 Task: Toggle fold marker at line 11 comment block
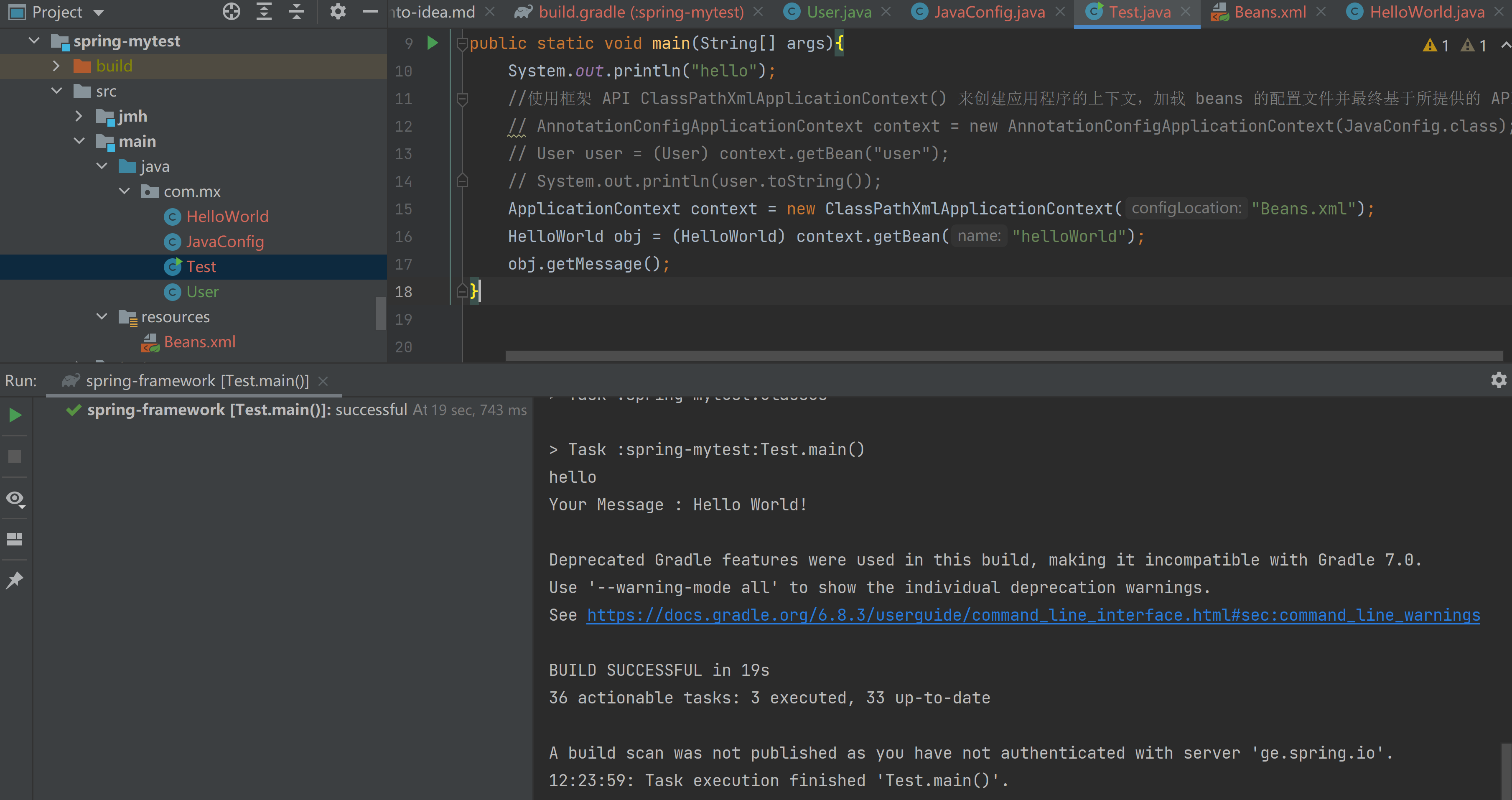click(x=462, y=99)
